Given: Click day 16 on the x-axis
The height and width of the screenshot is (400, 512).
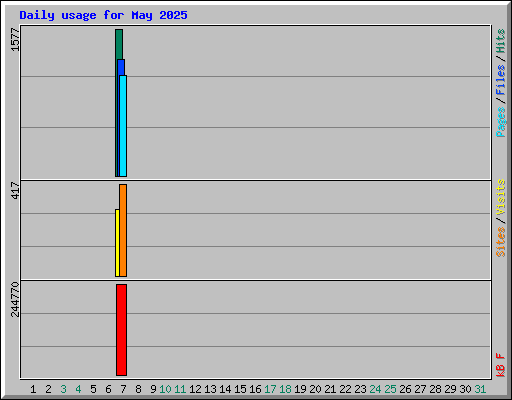Looking at the screenshot, I should tap(255, 389).
